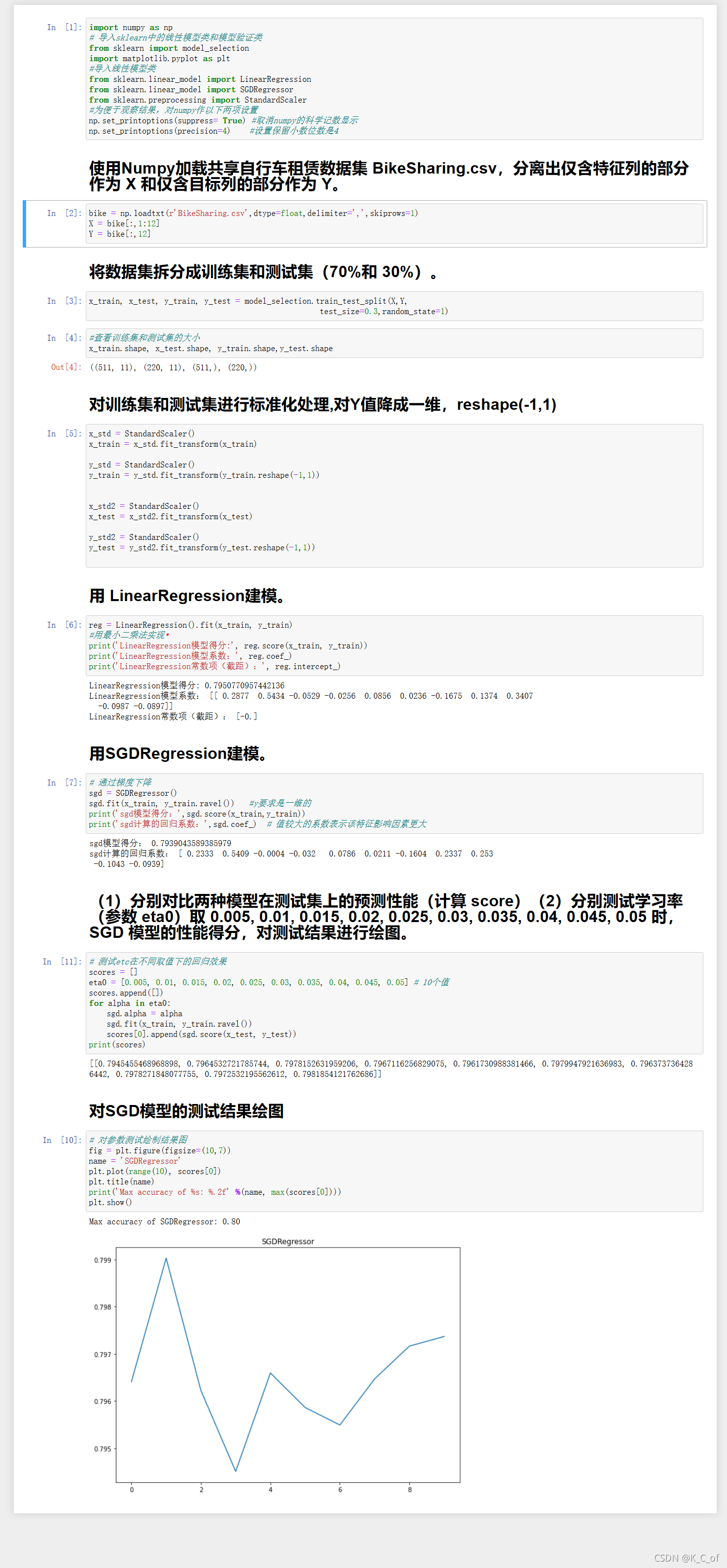Click the heading about loading BikeSharing.csv with Numpy

point(389,176)
